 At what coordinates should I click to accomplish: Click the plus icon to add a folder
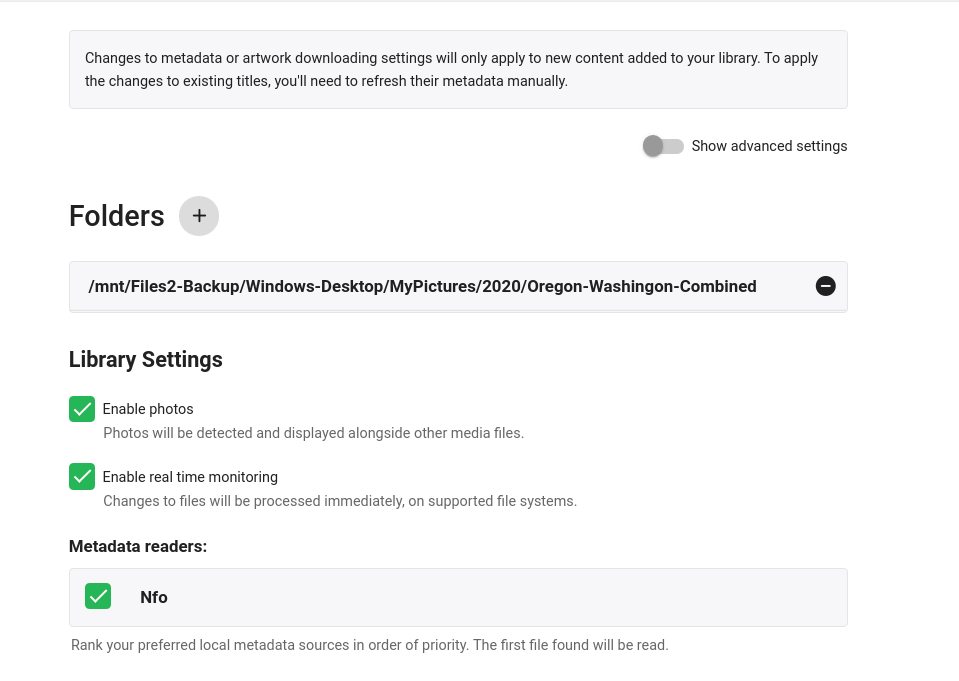(x=199, y=216)
